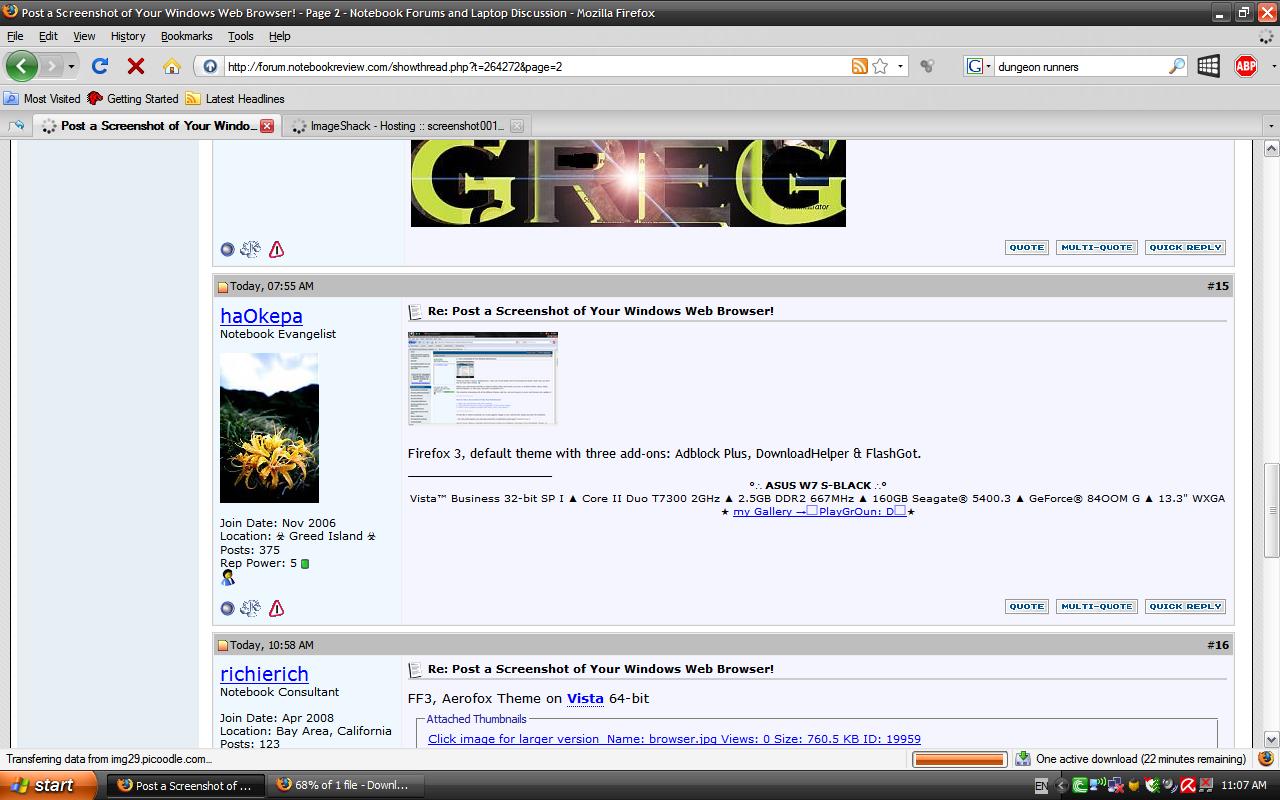Open haOkepa's screenshot thumbnail
Viewport: 1280px width, 800px height.
click(483, 379)
